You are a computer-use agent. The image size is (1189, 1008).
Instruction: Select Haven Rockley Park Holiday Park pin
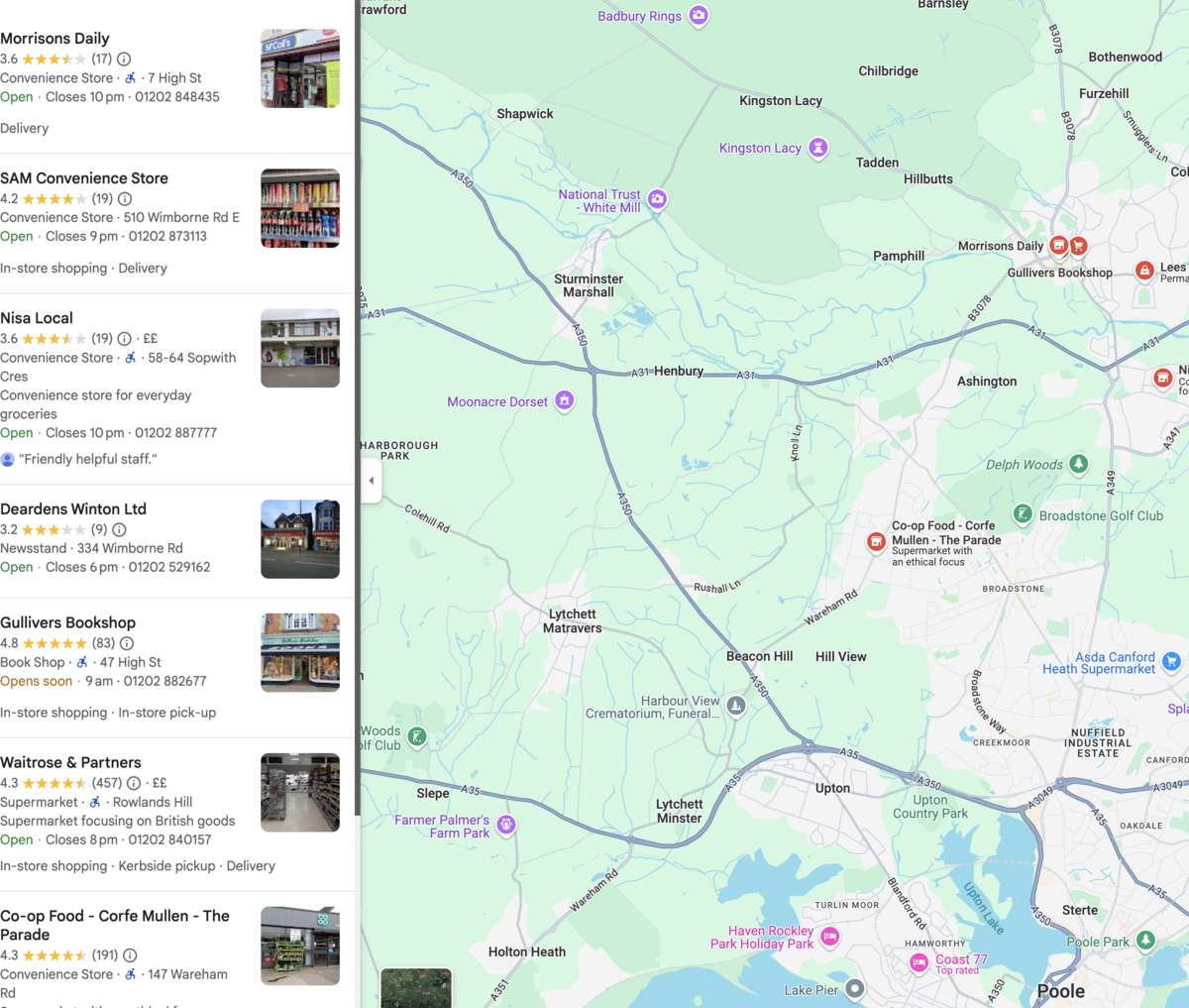pyautogui.click(x=830, y=937)
